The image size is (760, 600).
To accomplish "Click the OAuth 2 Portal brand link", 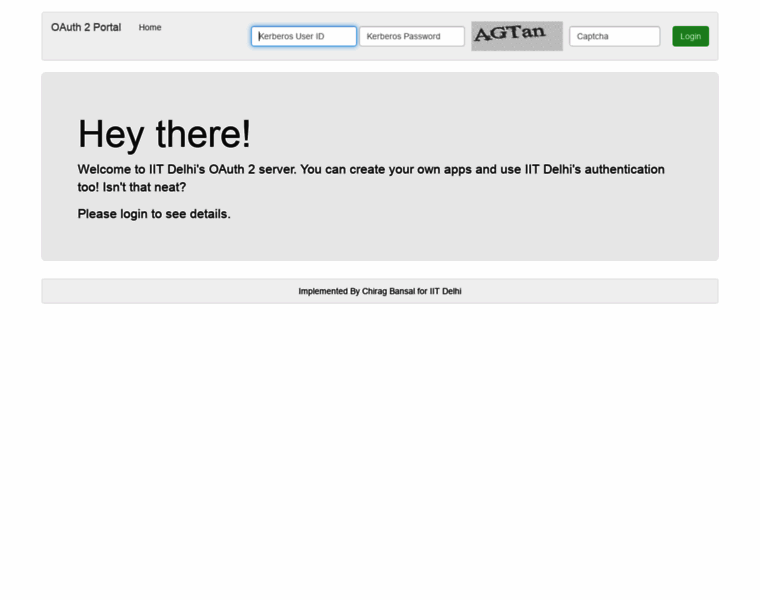I will [x=86, y=28].
